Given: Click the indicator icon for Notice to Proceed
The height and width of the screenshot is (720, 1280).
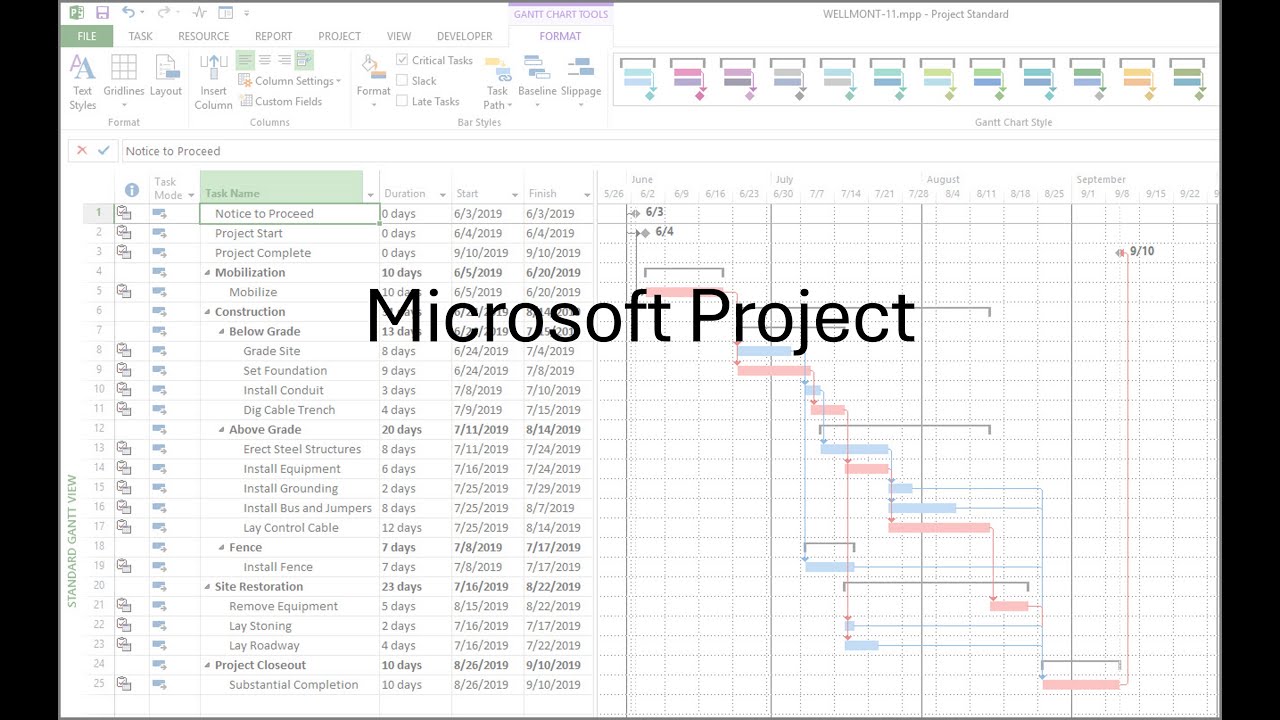Looking at the screenshot, I should click(x=124, y=213).
